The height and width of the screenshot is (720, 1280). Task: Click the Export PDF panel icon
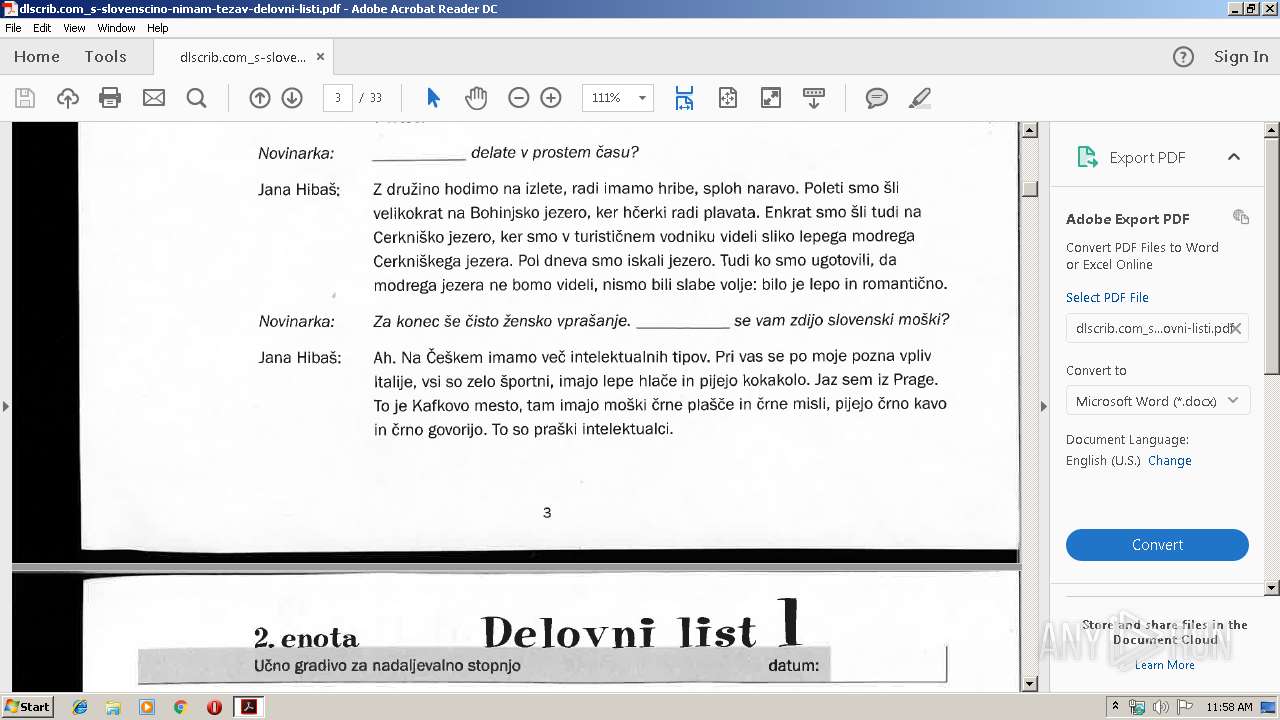click(x=1087, y=157)
